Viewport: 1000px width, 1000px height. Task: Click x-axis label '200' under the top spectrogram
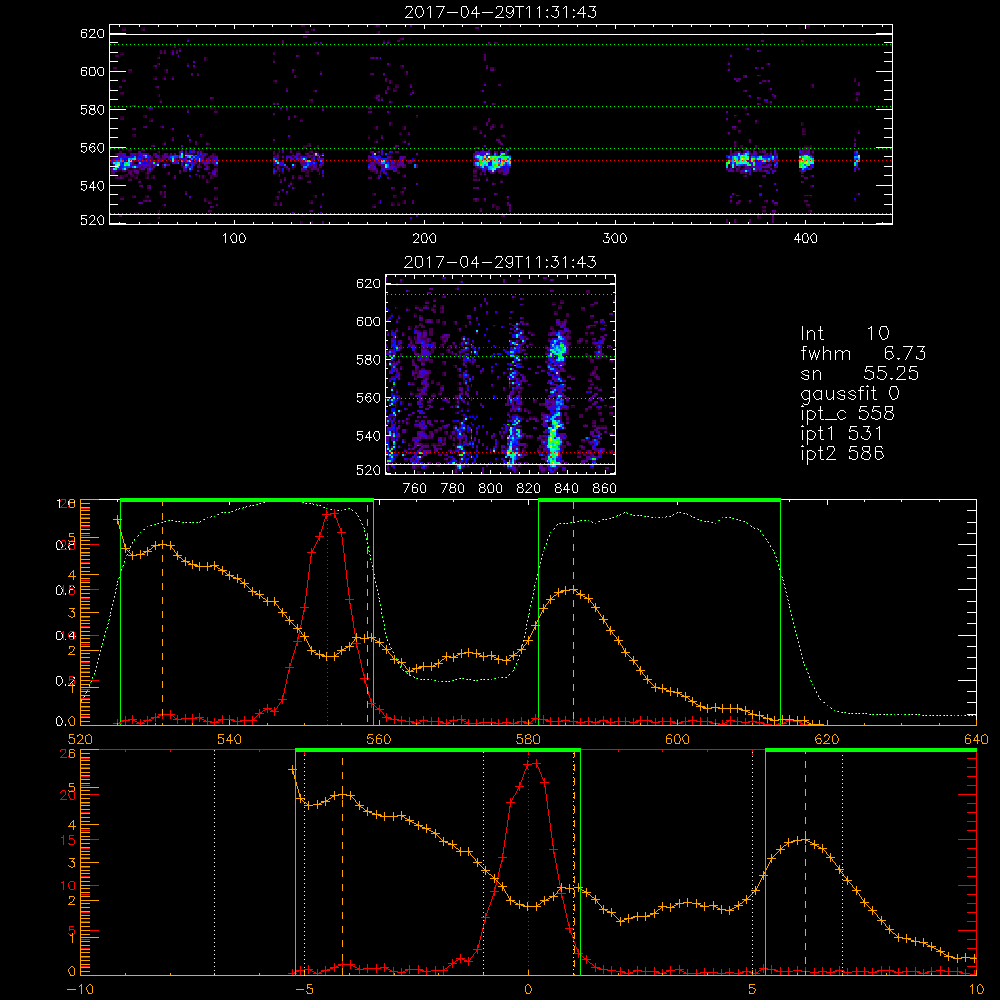tap(424, 239)
